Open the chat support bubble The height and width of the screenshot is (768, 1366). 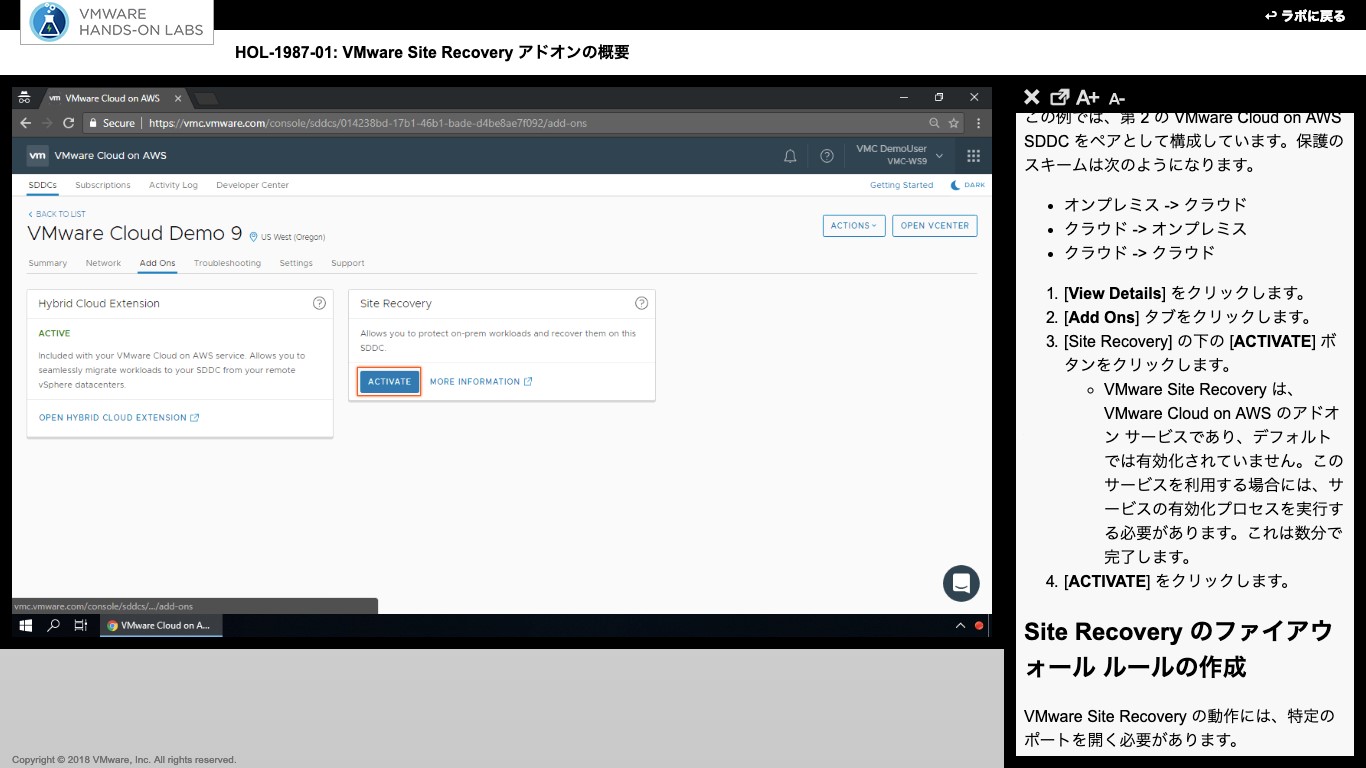tap(961, 584)
